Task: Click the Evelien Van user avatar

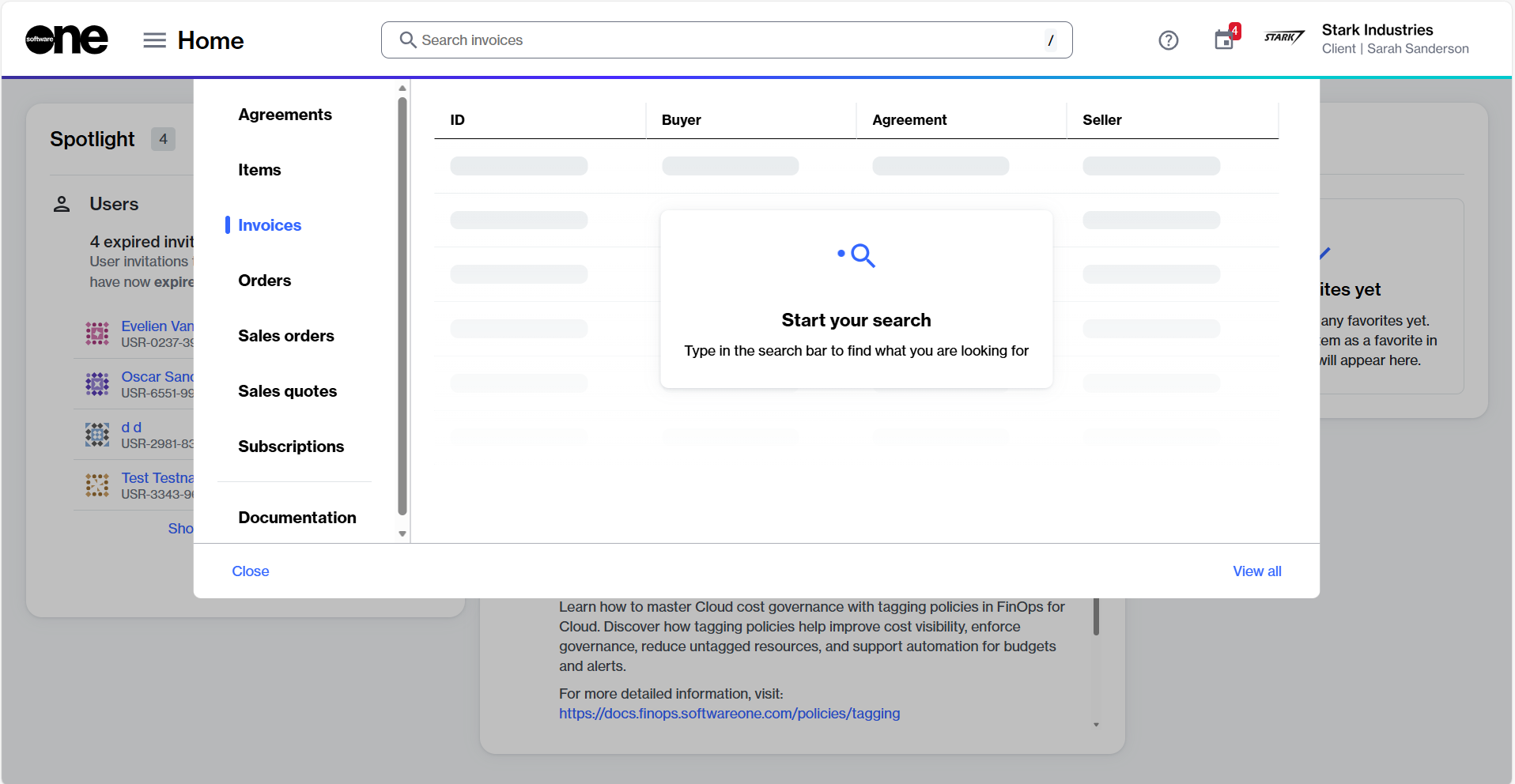Action: [x=97, y=334]
